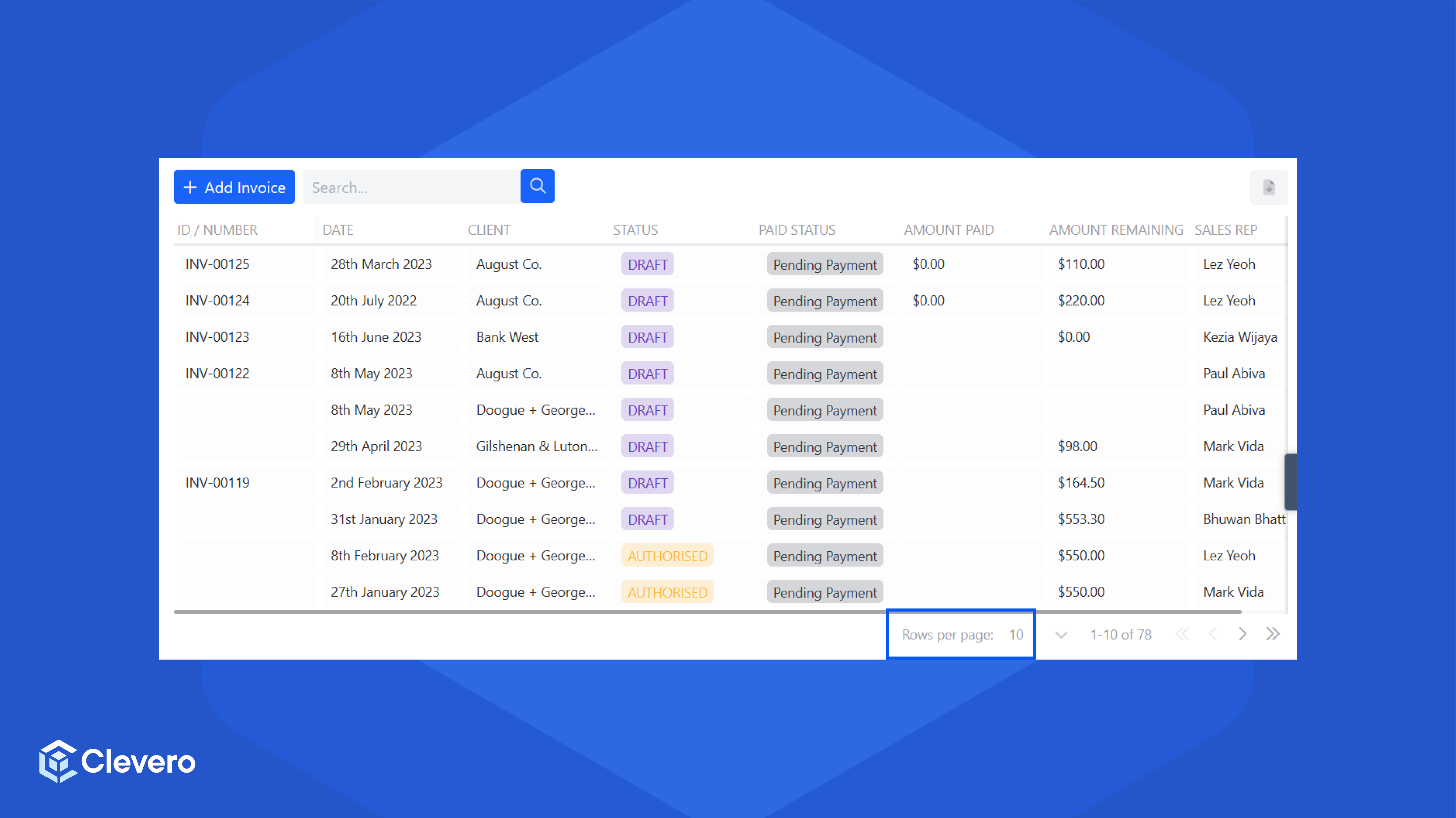Image resolution: width=1456 pixels, height=818 pixels.
Task: Click the Rows per page value 10
Action: pyautogui.click(x=1016, y=635)
